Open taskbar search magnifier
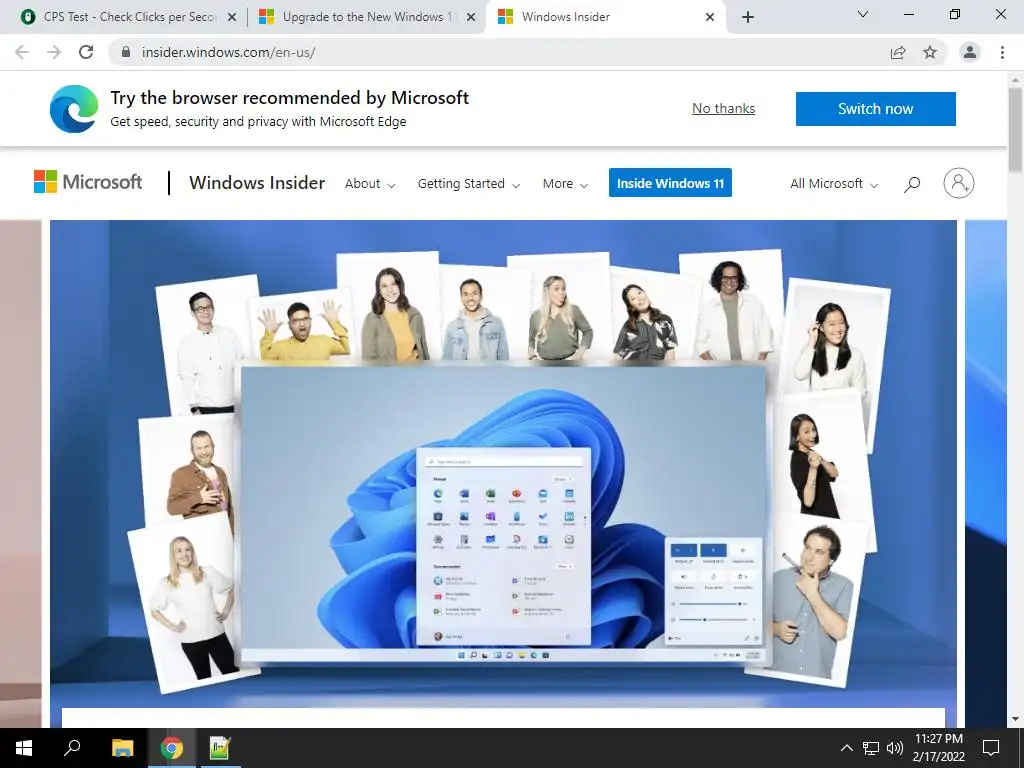The width and height of the screenshot is (1024, 768). click(72, 748)
